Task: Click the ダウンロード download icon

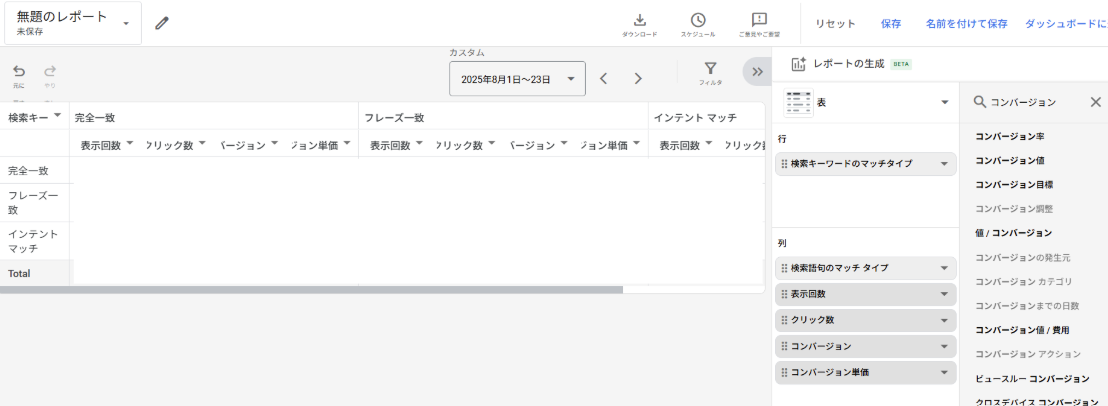Action: pos(640,20)
